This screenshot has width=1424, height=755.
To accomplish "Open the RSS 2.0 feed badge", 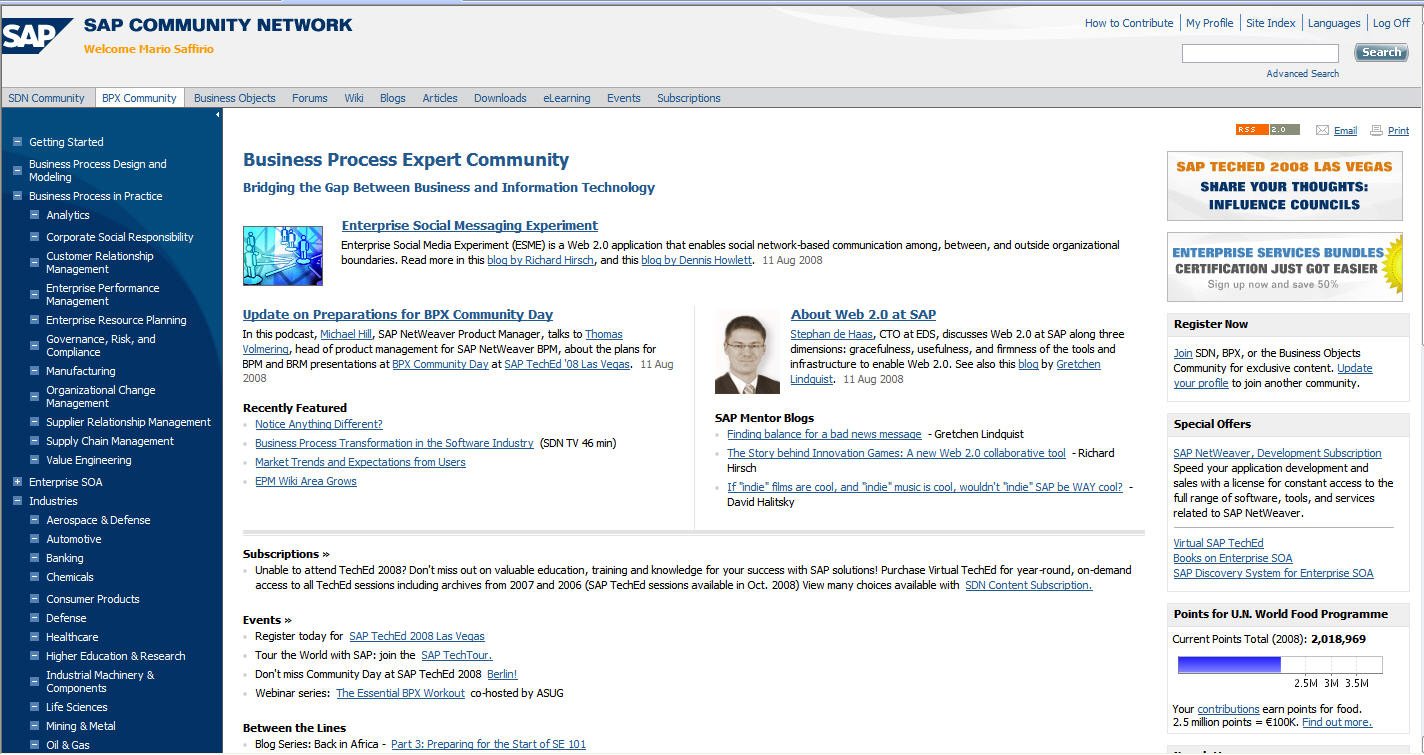I will pyautogui.click(x=1267, y=130).
